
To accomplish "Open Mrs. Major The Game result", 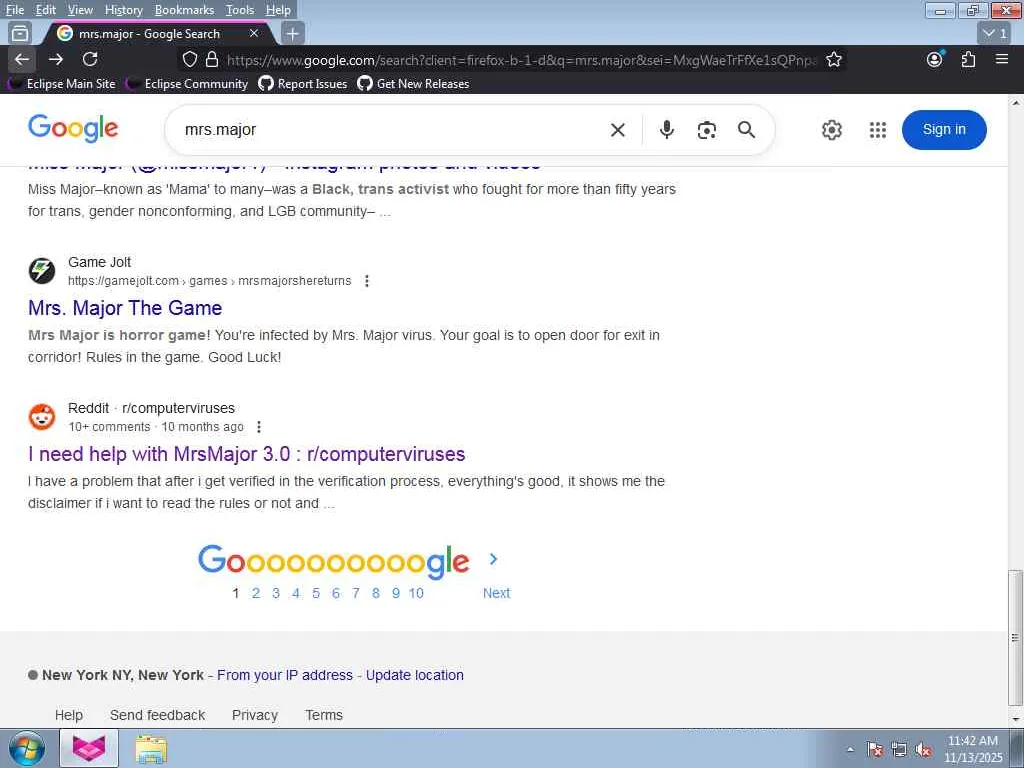I will [125, 308].
